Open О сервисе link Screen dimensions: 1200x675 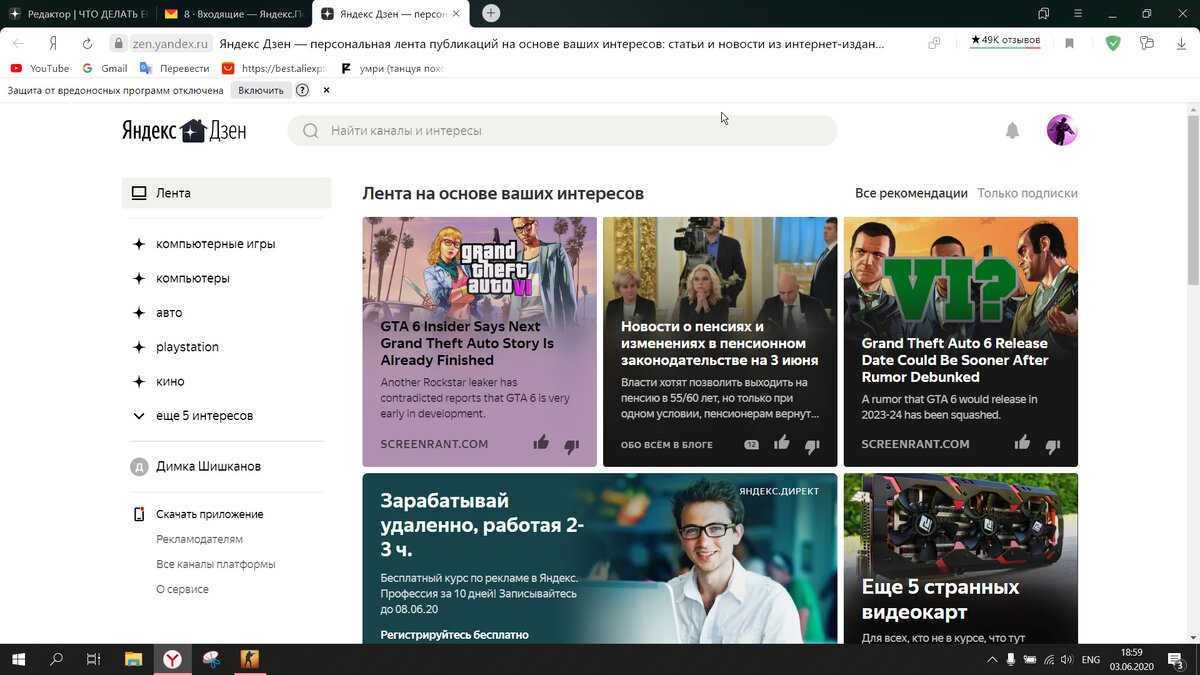click(182, 589)
